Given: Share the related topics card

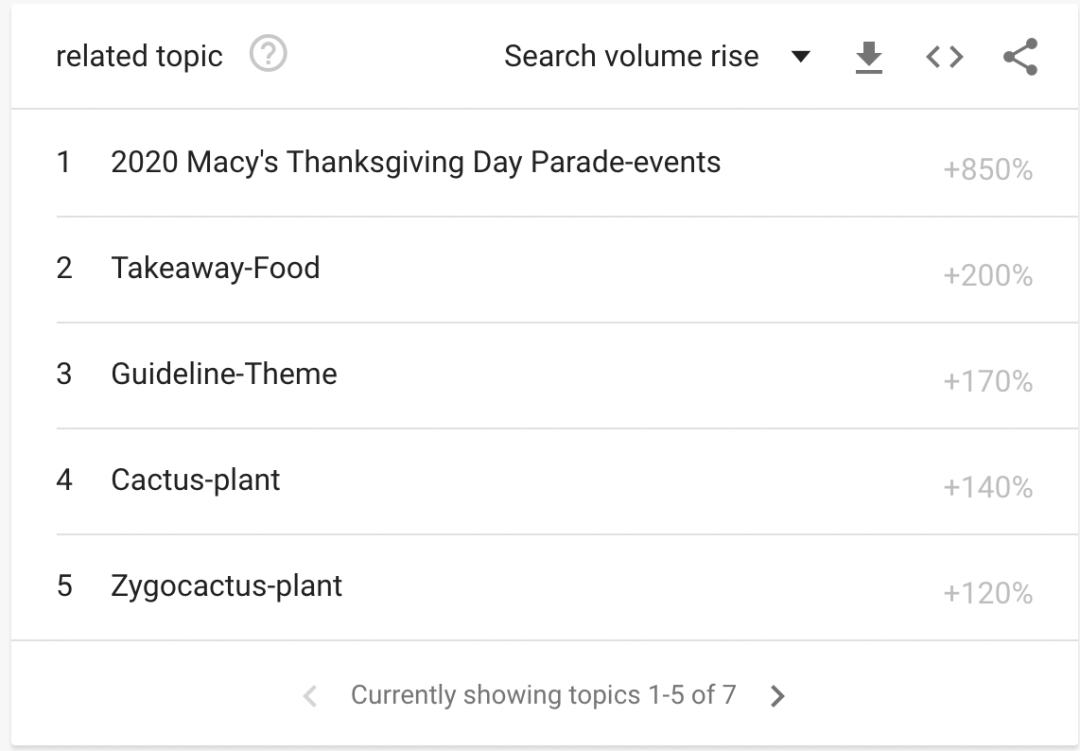Looking at the screenshot, I should 1020,58.
